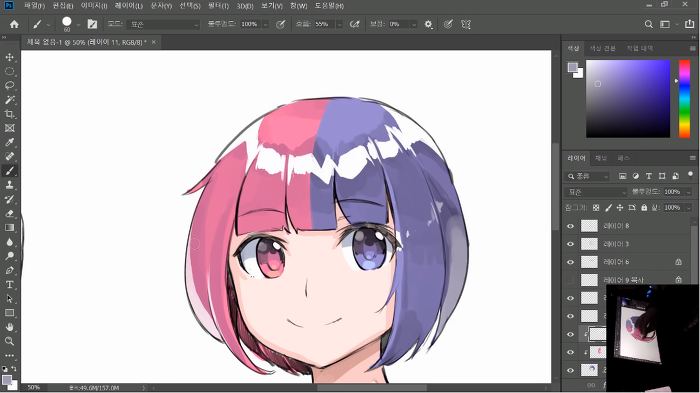The height and width of the screenshot is (393, 700).
Task: Toggle pressure for opacity icon
Action: tap(280, 24)
